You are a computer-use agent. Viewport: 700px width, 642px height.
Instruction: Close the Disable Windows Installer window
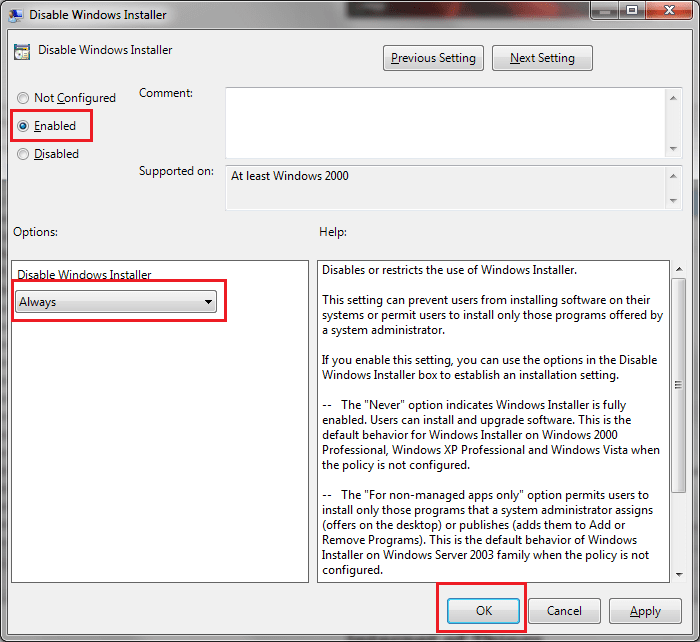(669, 11)
